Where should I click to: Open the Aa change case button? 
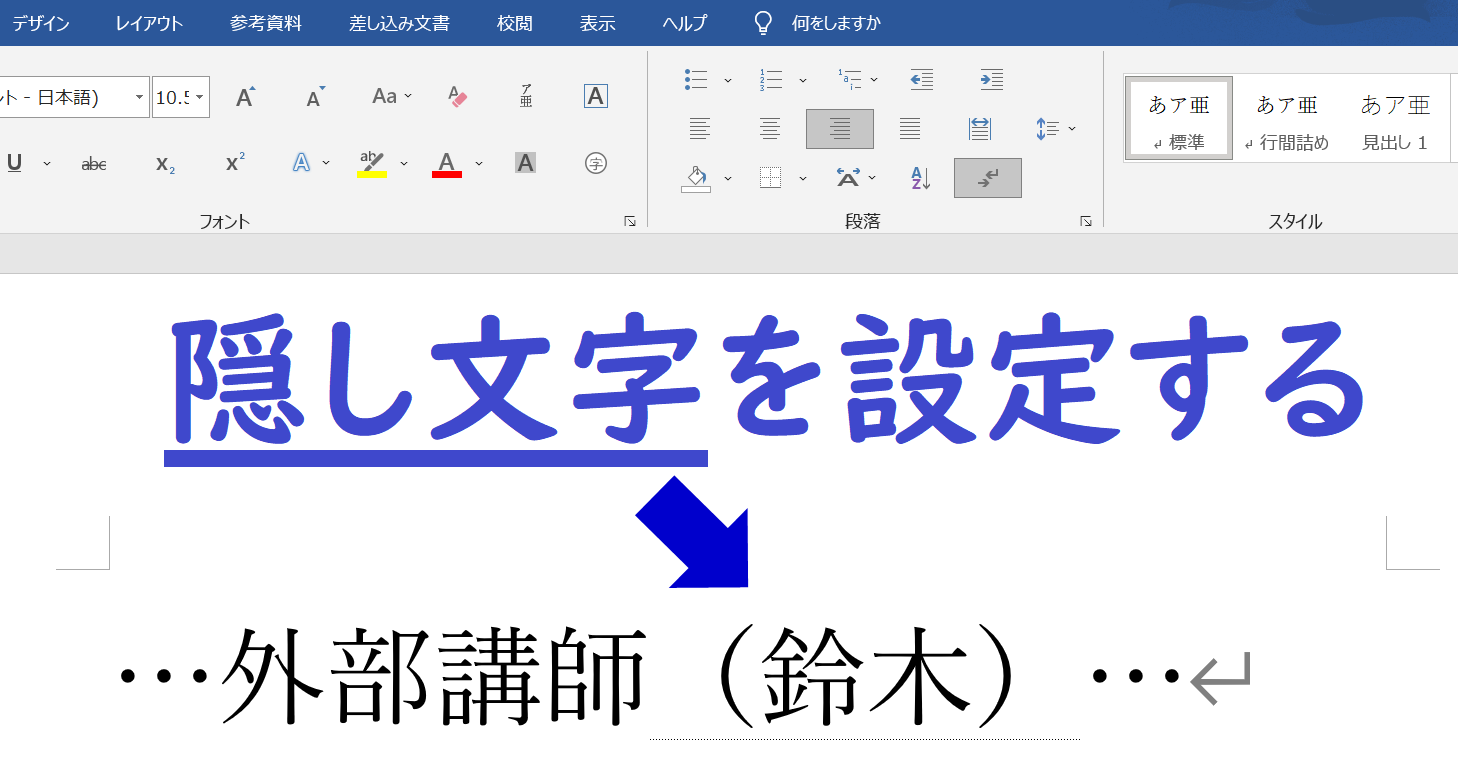click(391, 97)
